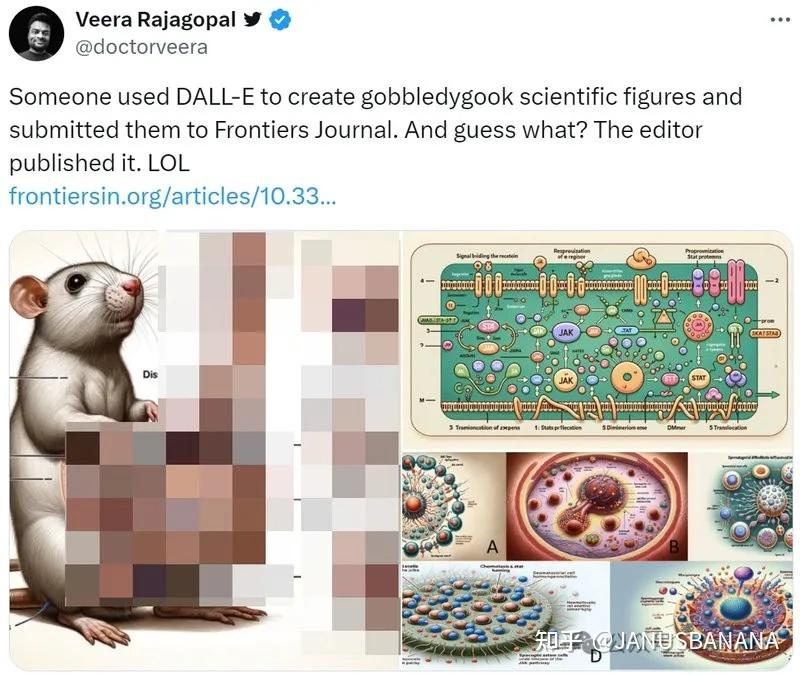
Task: Open the three-dot more options menu
Action: coord(780,20)
